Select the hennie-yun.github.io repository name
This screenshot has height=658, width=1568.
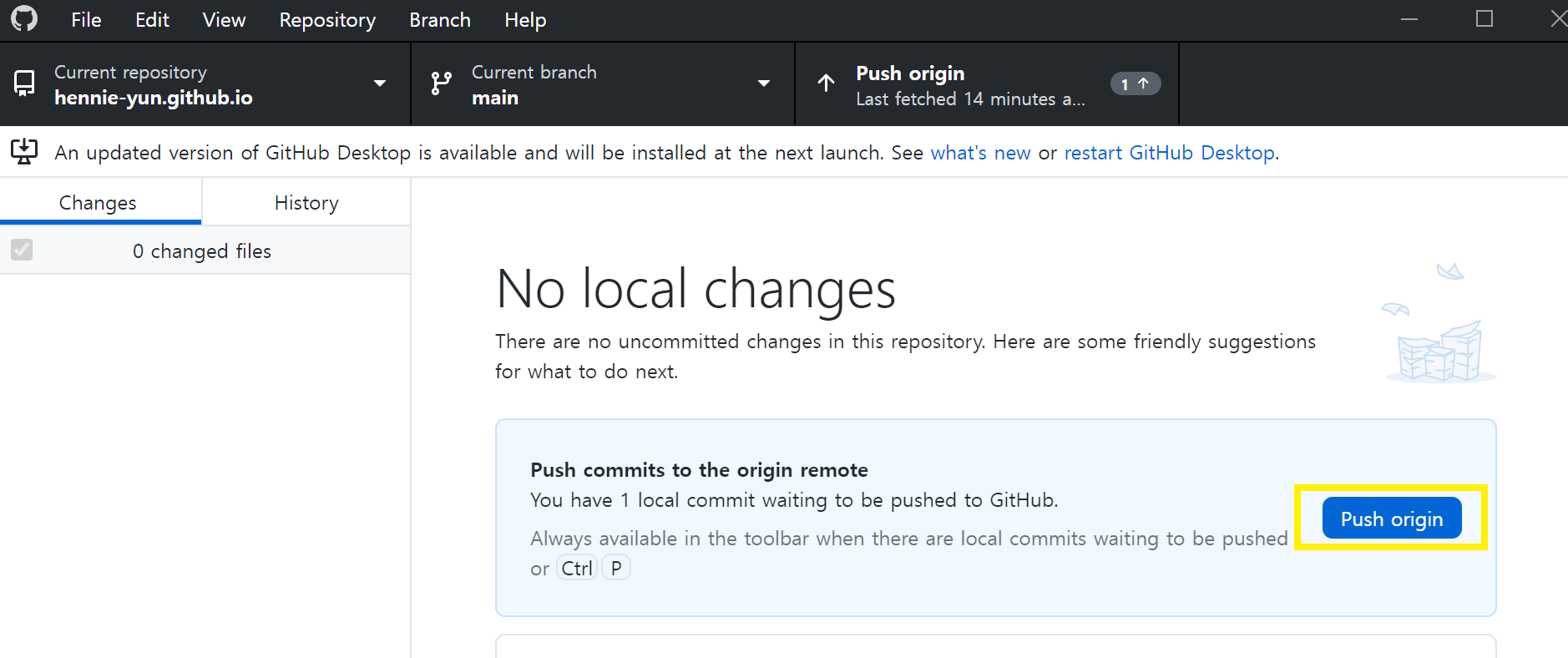[x=154, y=98]
